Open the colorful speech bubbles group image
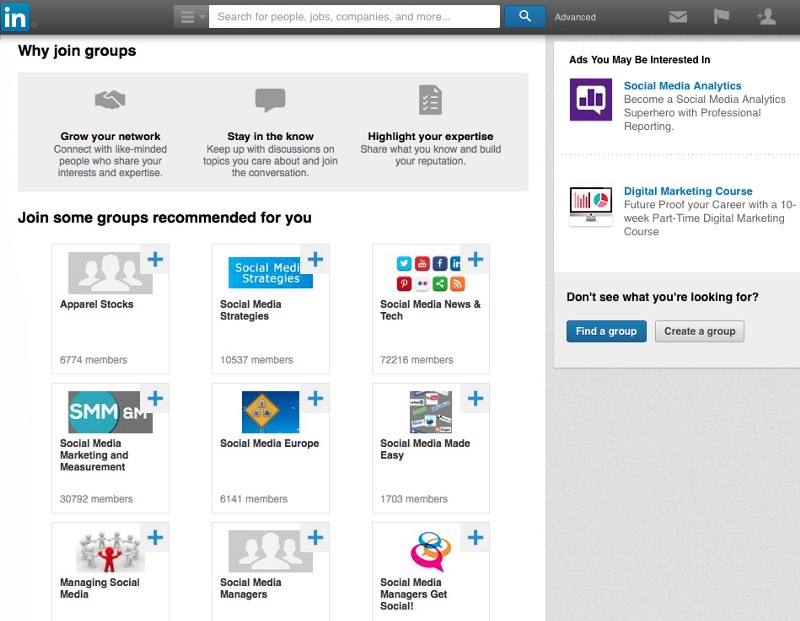The width and height of the screenshot is (800, 621). tap(431, 551)
